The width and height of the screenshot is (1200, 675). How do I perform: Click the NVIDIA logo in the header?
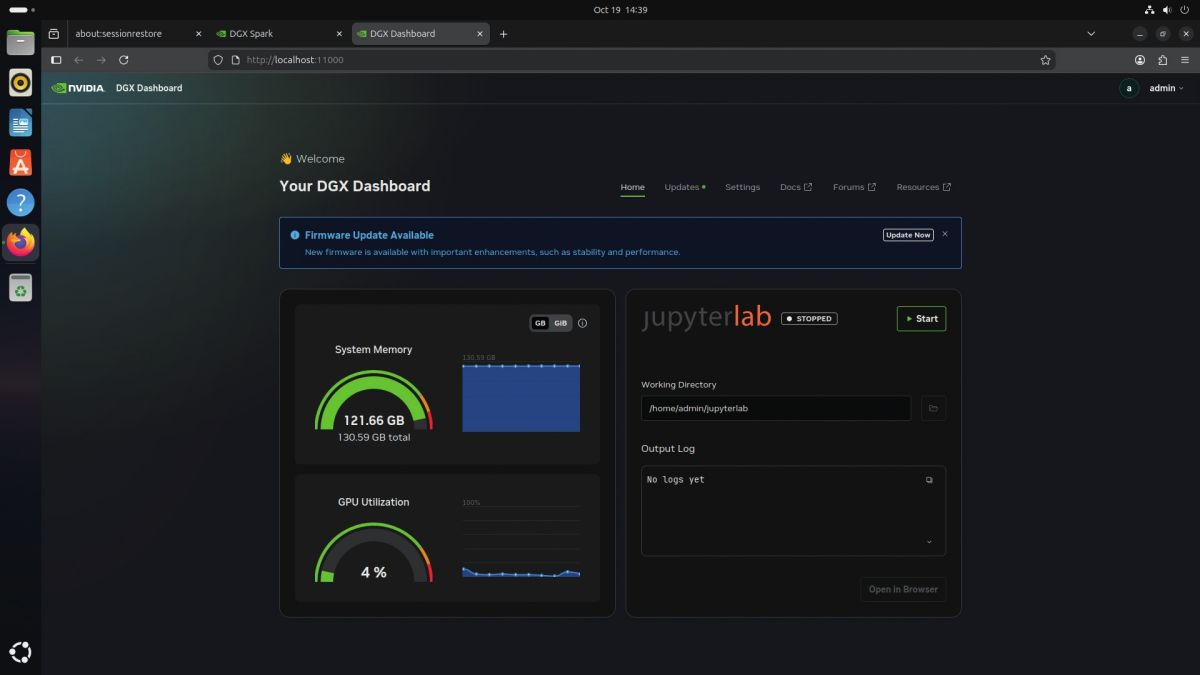78,88
